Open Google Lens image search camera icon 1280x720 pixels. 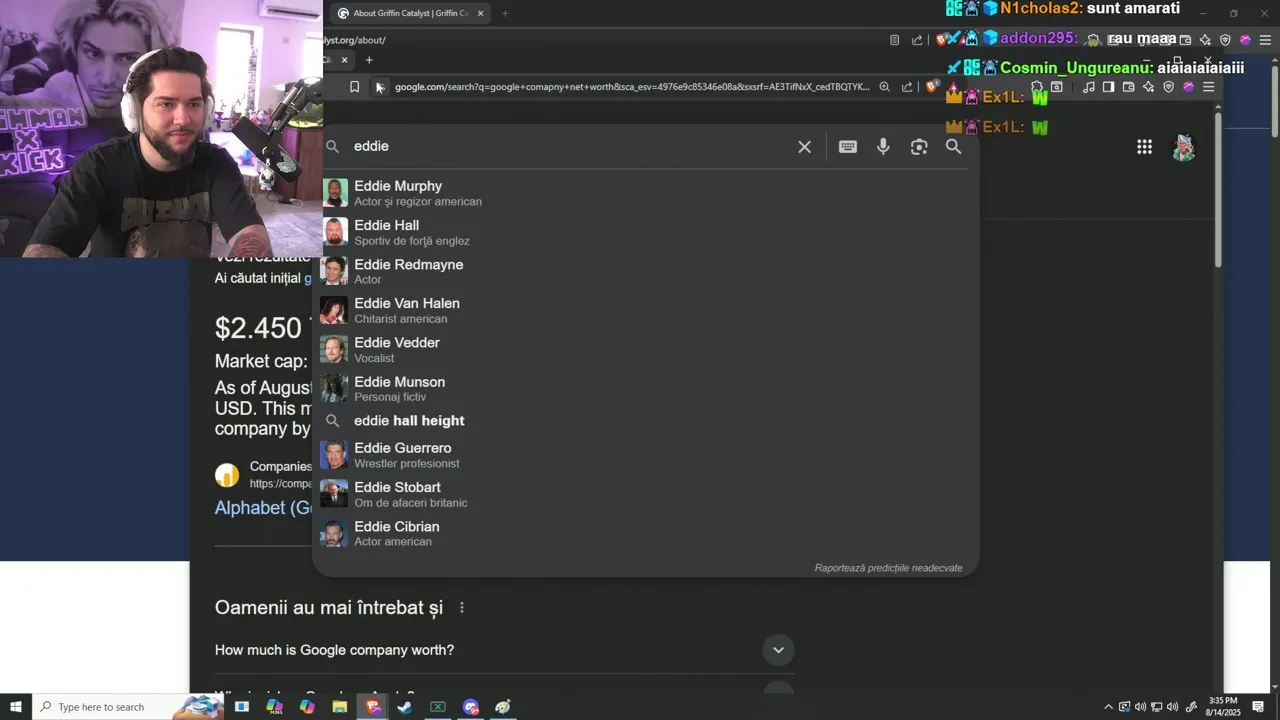tap(919, 147)
